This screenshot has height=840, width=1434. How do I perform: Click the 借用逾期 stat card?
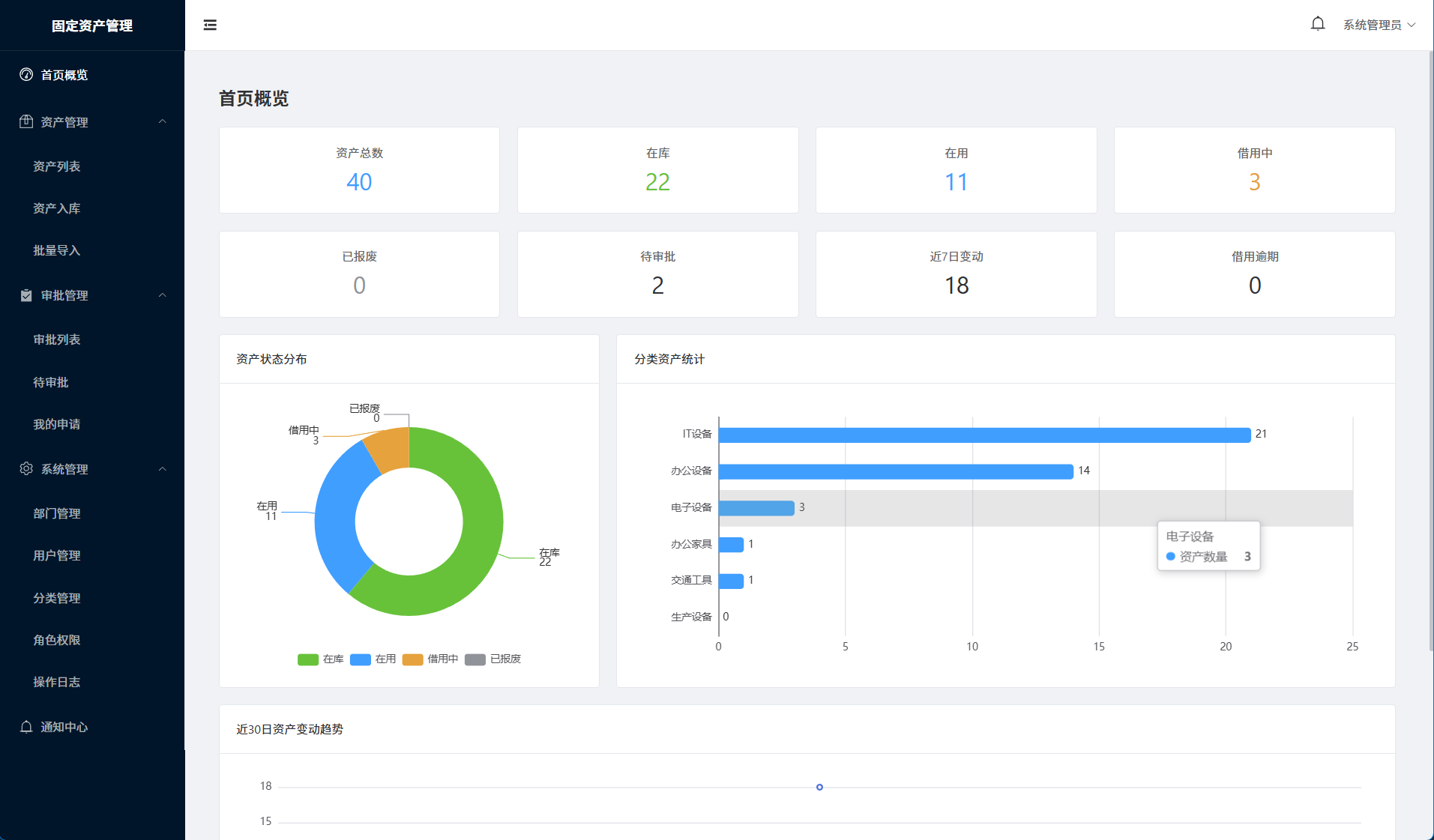click(1254, 274)
